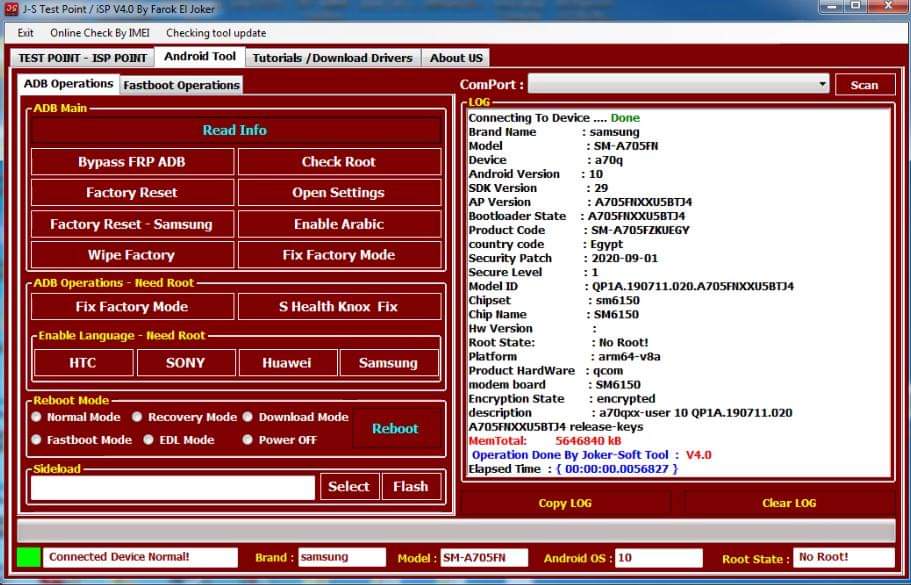This screenshot has width=911, height=585.
Task: Apply S Health Knox Fix
Action: click(339, 306)
